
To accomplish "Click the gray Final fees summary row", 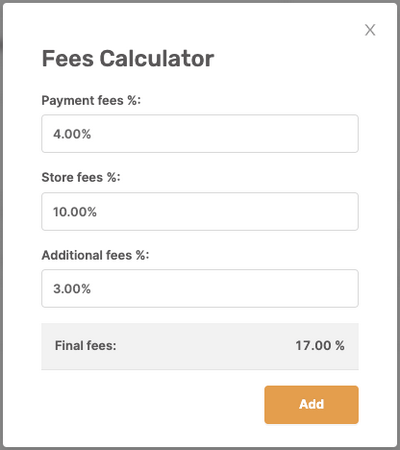I will [200, 346].
